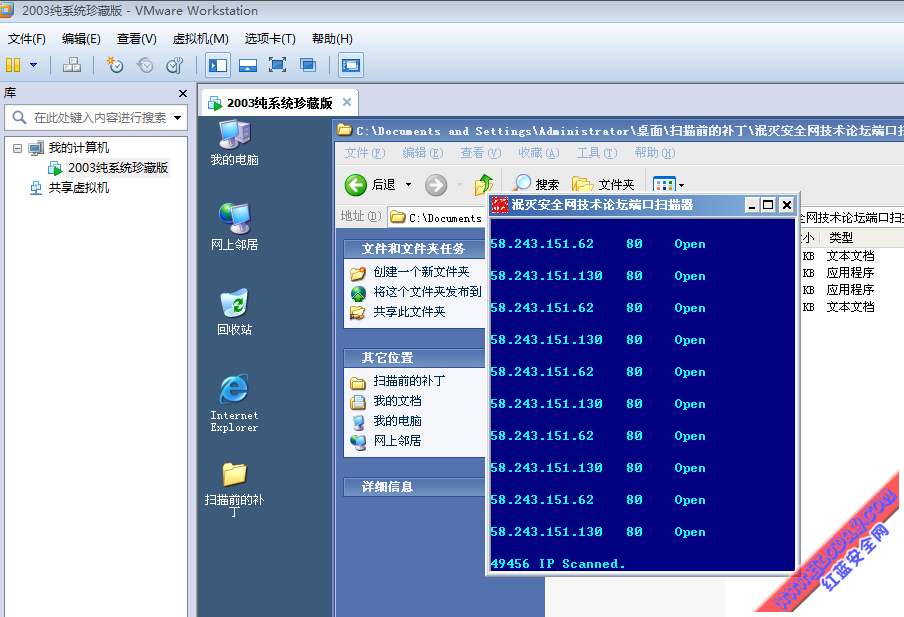Open VMware 查看(V) menu

tap(137, 39)
